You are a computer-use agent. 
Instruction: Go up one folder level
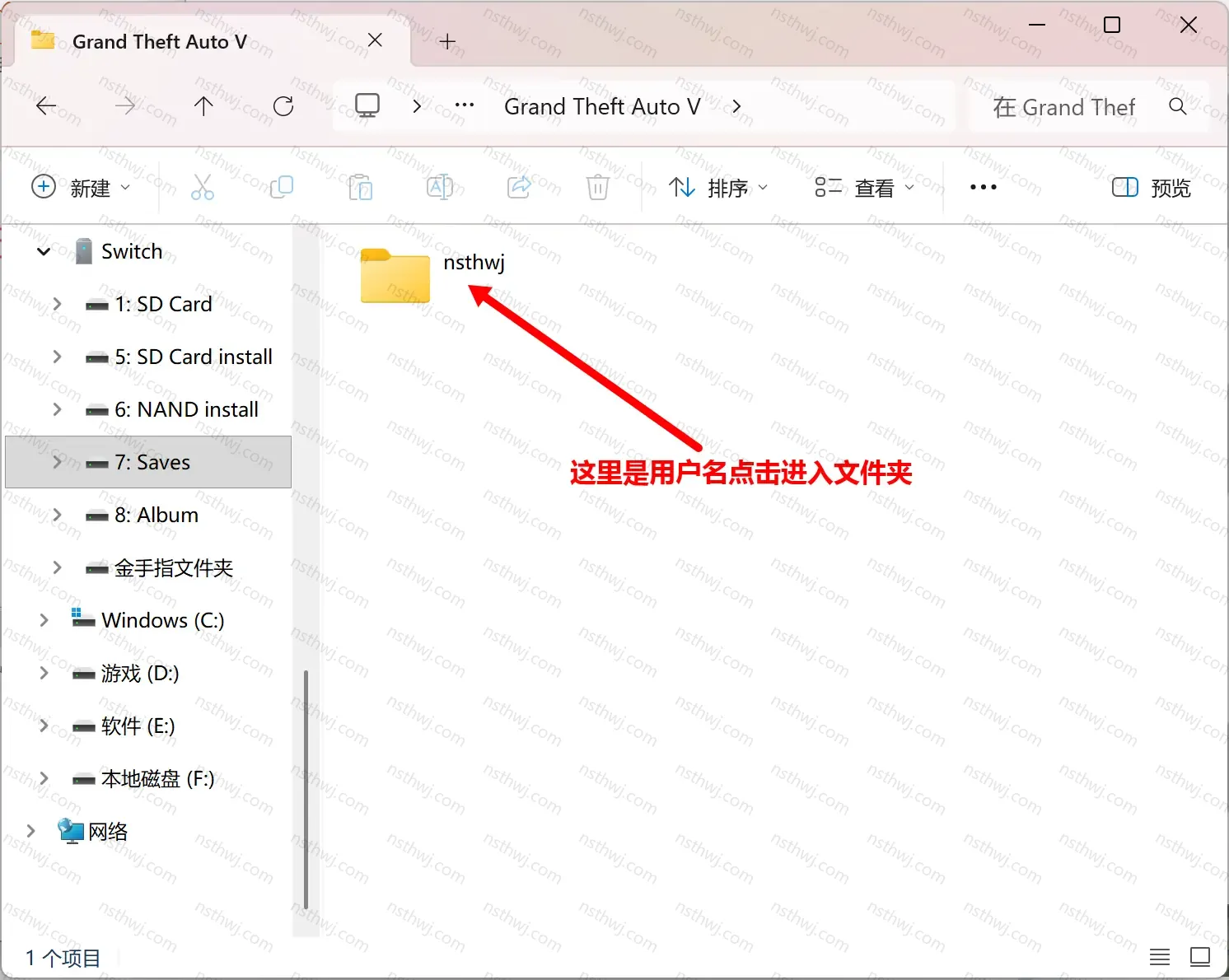point(203,106)
